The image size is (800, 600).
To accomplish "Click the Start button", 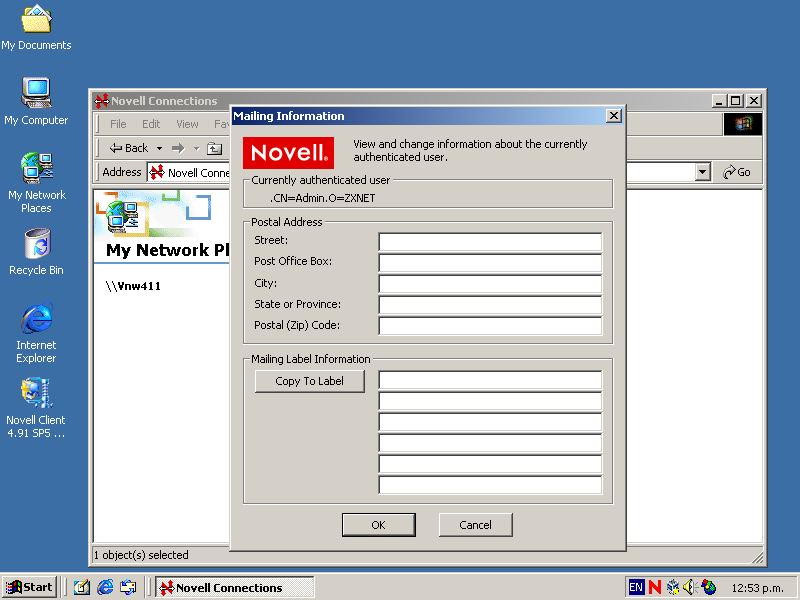I will [x=29, y=587].
